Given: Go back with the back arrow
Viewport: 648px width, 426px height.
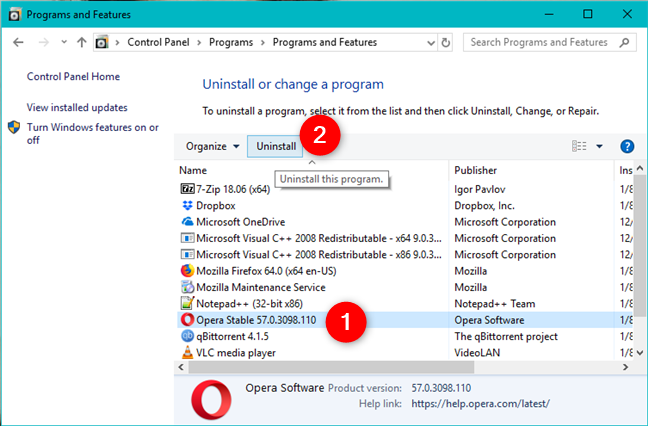Looking at the screenshot, I should [18, 42].
